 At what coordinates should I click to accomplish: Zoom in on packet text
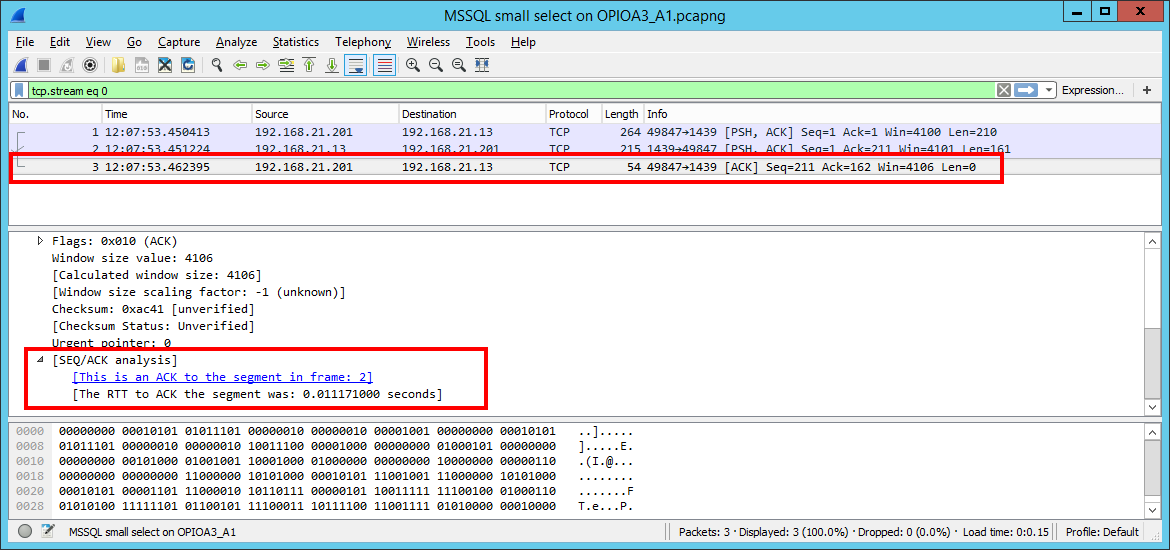click(x=412, y=65)
